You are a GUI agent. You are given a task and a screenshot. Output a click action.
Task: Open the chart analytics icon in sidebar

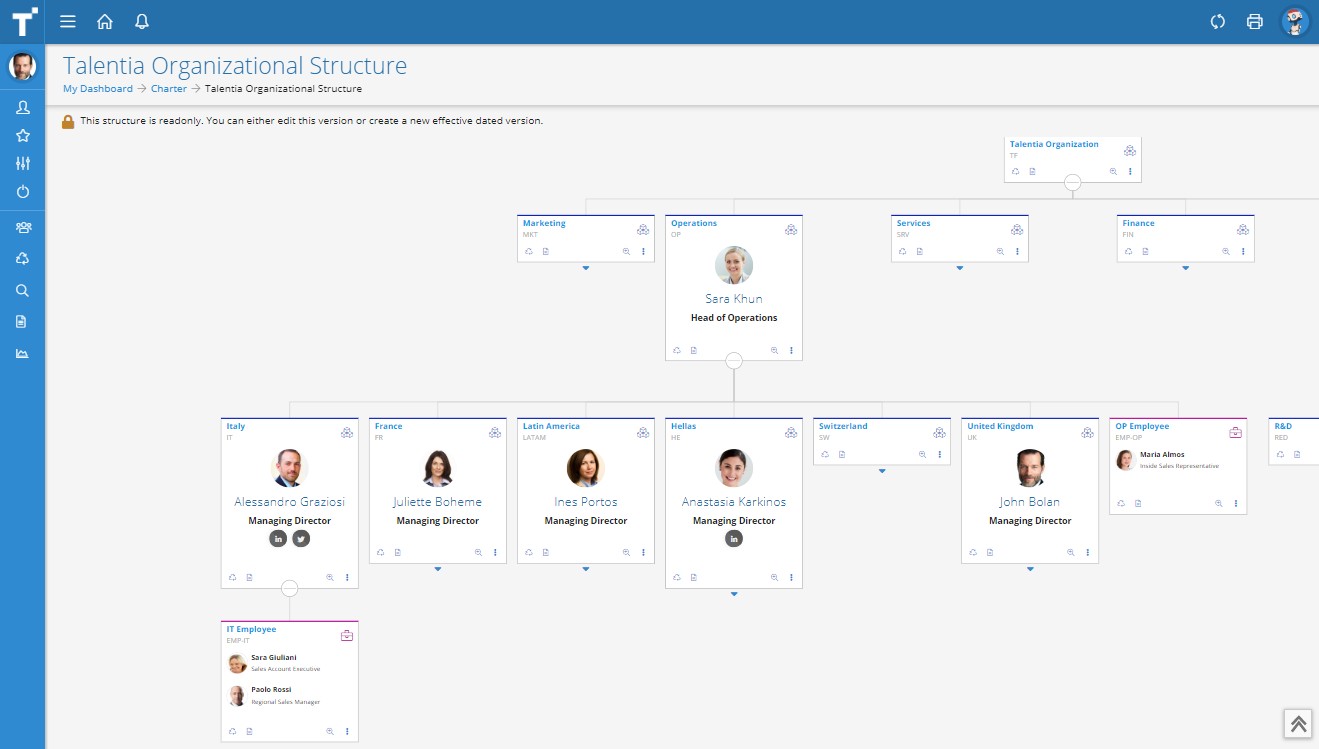coord(22,353)
